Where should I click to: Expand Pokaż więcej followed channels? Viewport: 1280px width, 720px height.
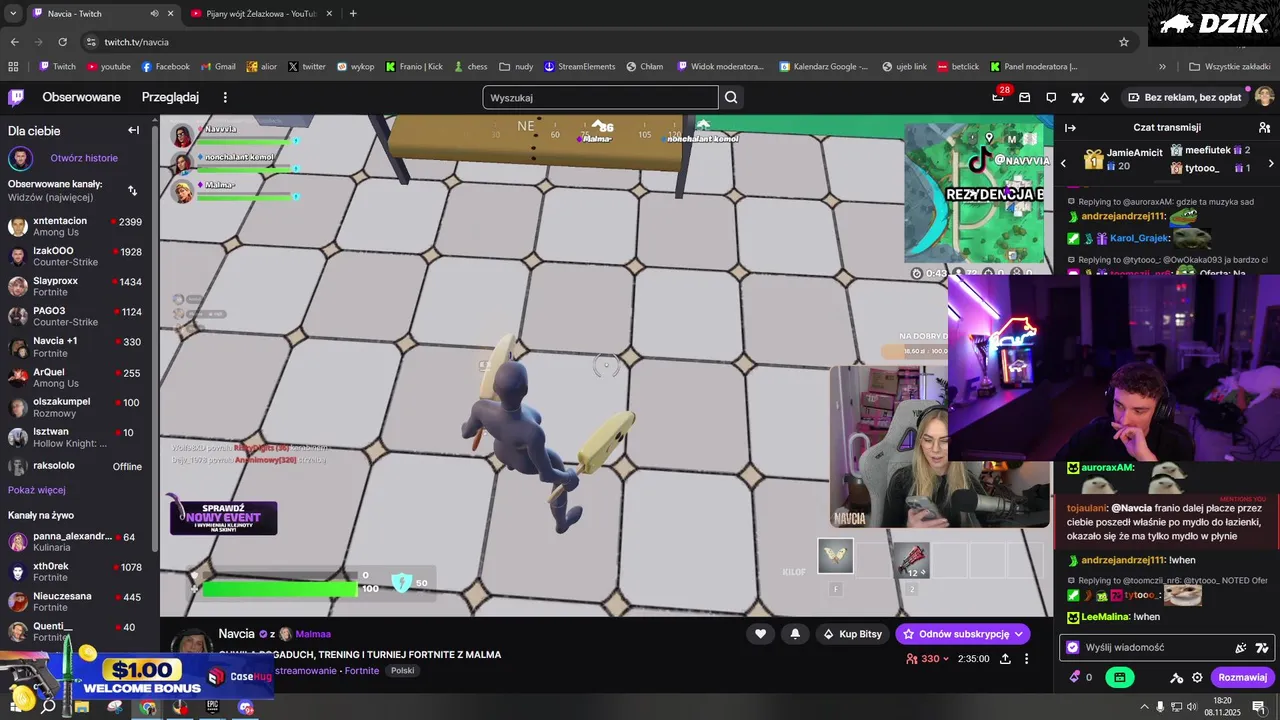[37, 490]
